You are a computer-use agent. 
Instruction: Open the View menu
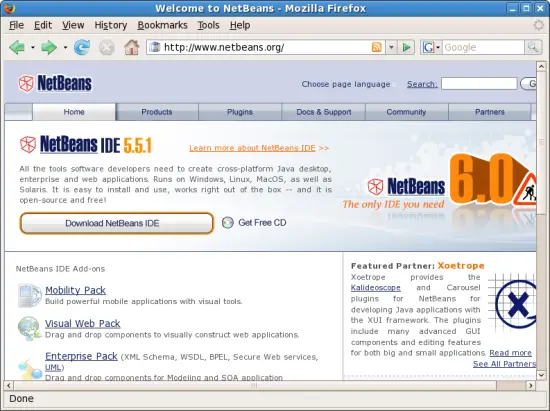click(73, 25)
